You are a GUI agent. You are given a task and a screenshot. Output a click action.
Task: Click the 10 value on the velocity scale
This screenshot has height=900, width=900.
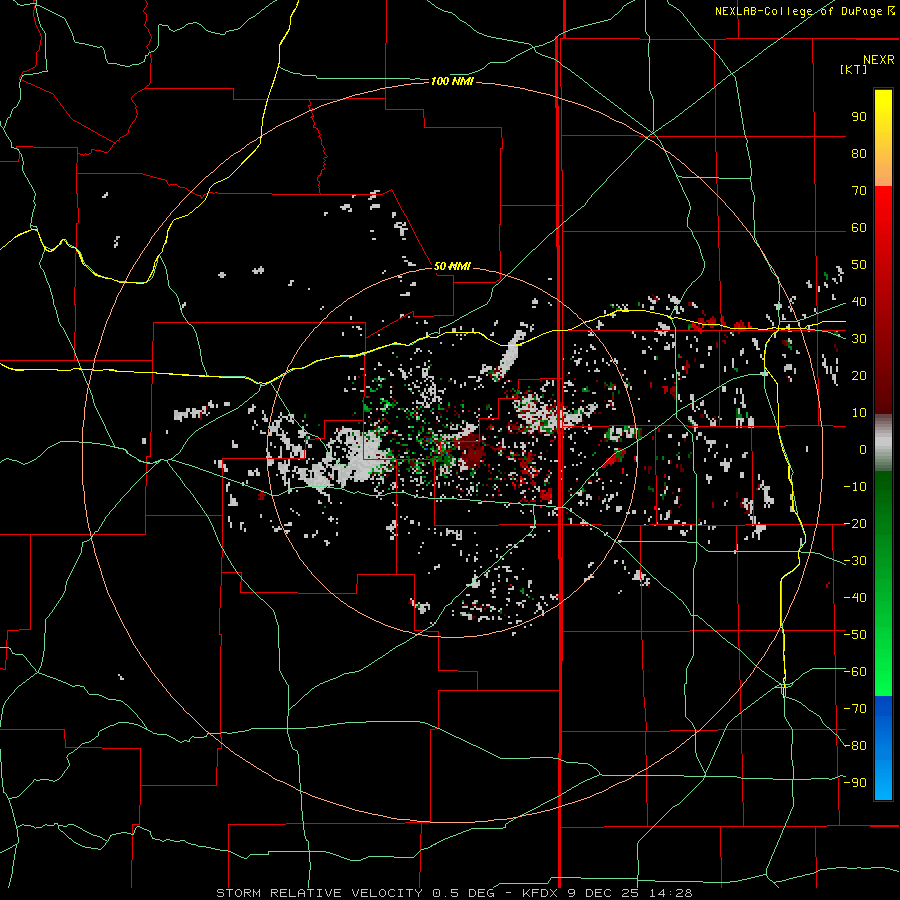859,413
